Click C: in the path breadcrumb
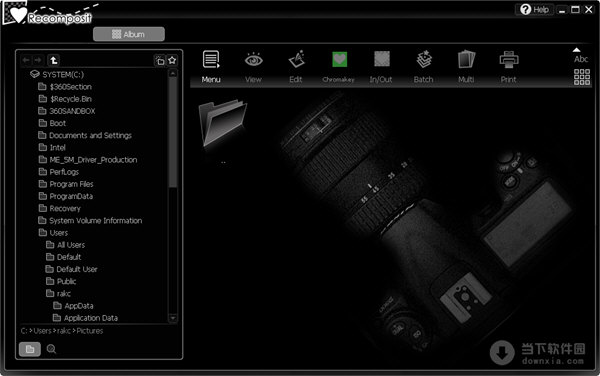Screen dimensions: 600x376 point(24,331)
